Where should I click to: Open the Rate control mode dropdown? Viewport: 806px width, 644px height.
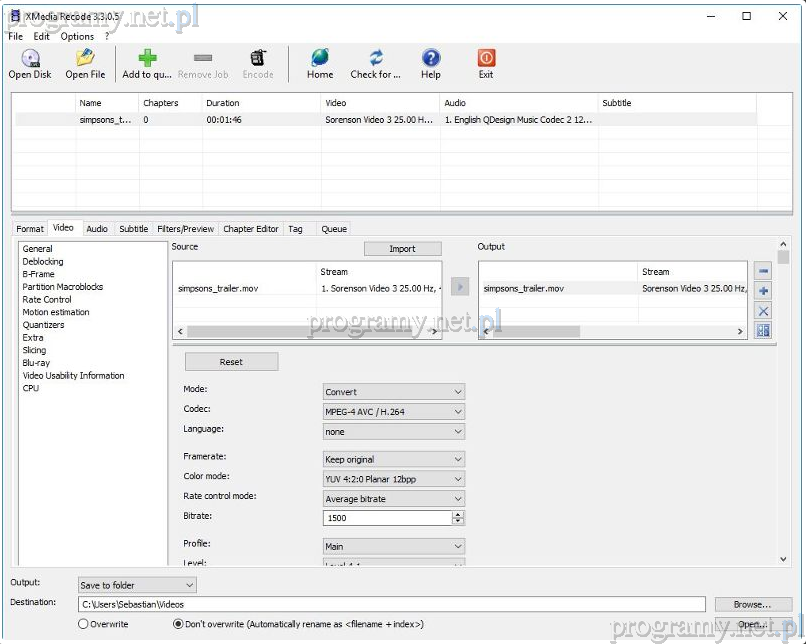tap(394, 499)
